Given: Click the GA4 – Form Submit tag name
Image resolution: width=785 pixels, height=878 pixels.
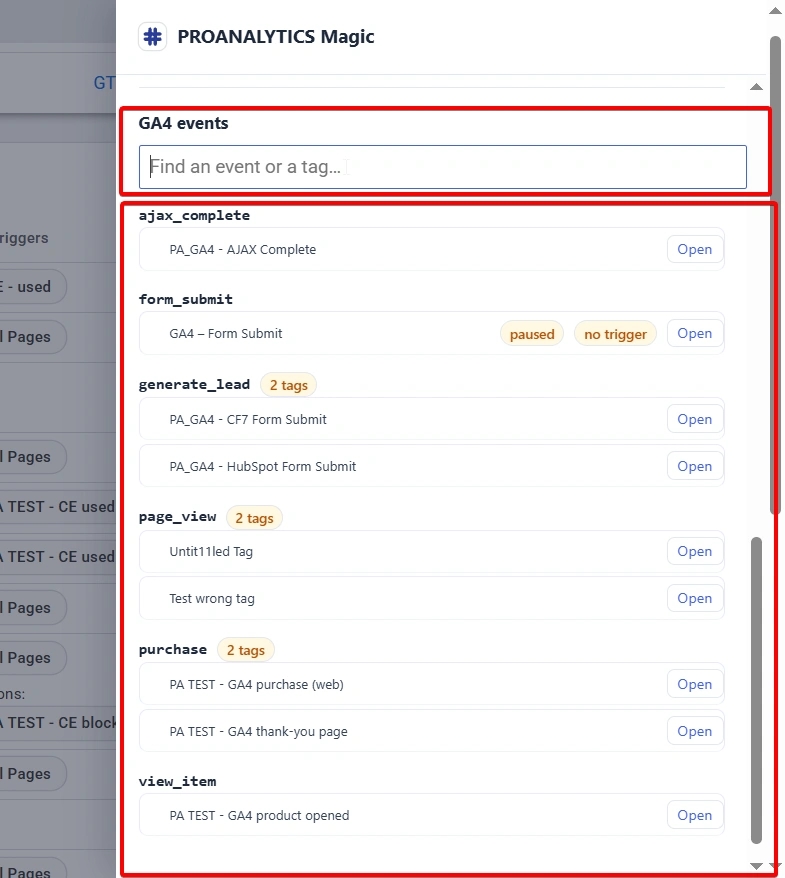Looking at the screenshot, I should tap(226, 334).
